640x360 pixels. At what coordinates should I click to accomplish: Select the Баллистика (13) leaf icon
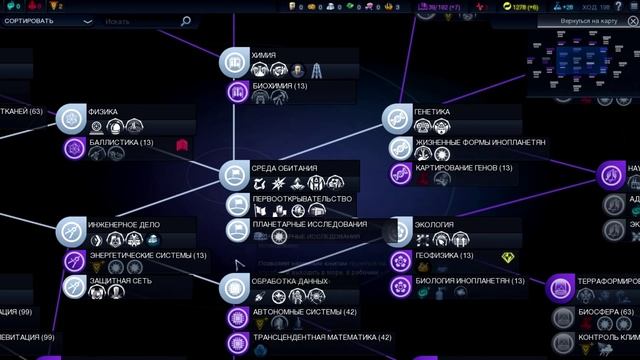[74, 148]
